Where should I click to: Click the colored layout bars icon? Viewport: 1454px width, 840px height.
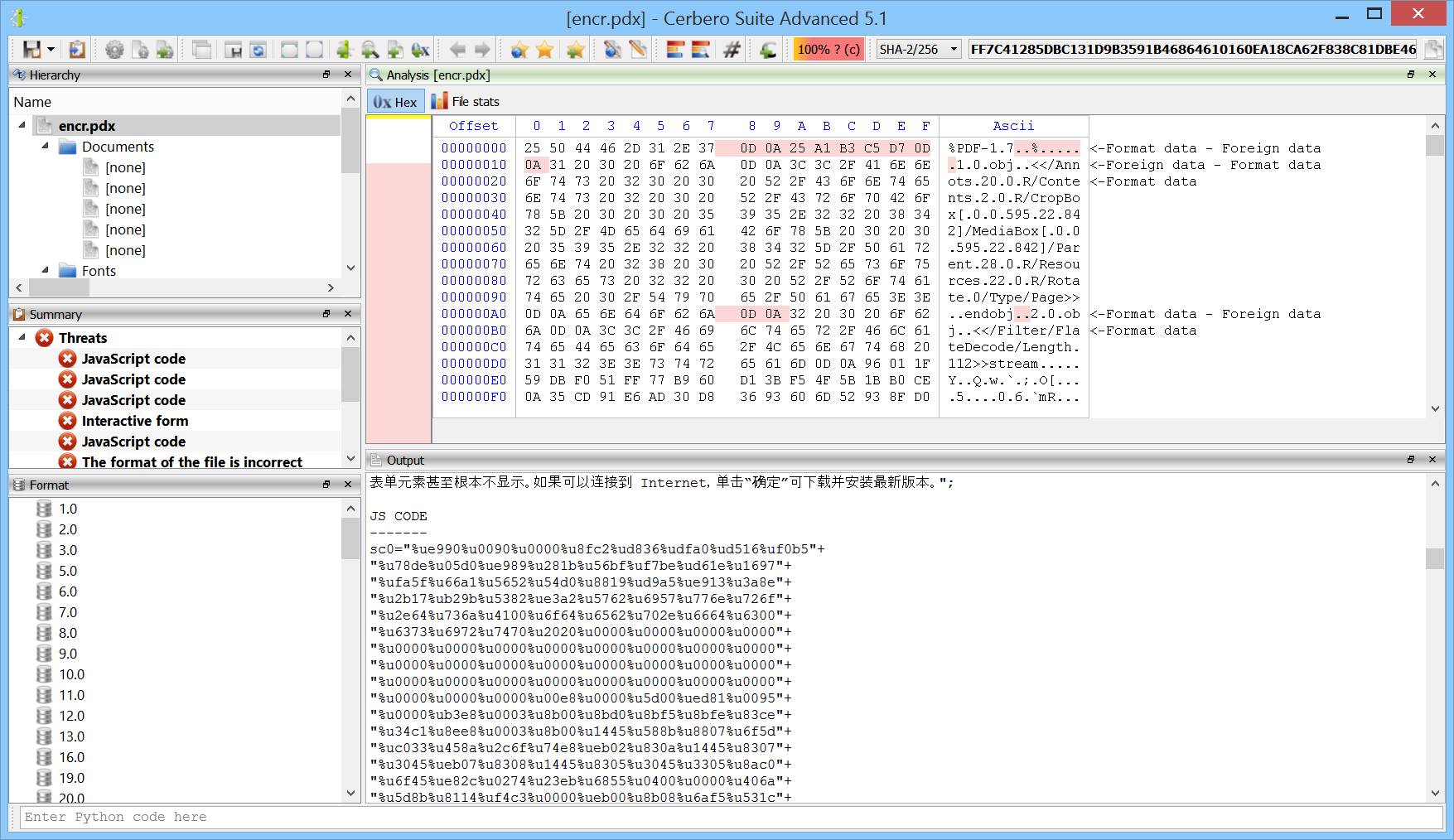point(675,50)
